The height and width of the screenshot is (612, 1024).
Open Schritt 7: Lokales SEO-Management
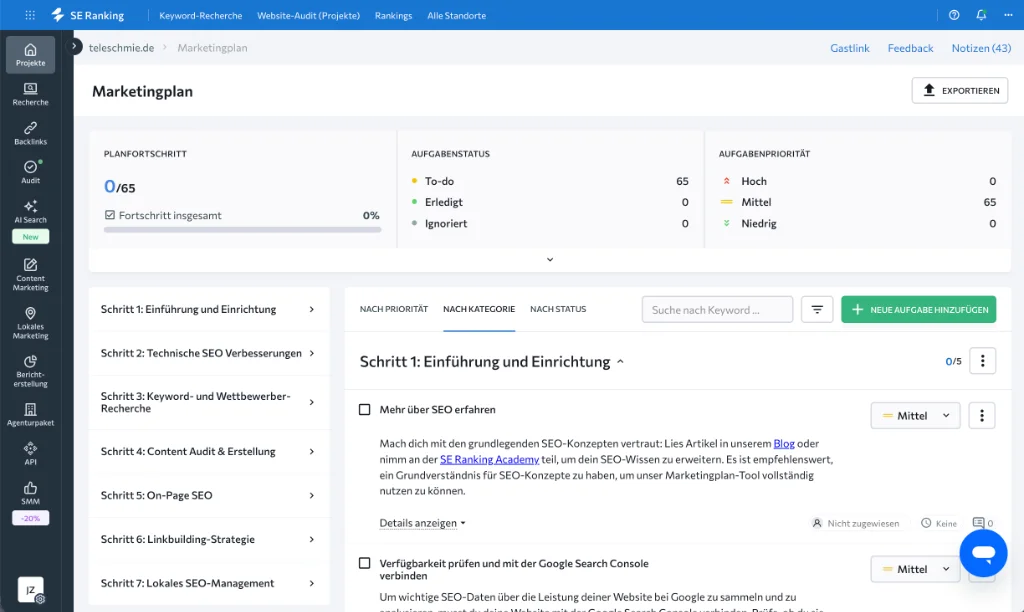point(208,583)
